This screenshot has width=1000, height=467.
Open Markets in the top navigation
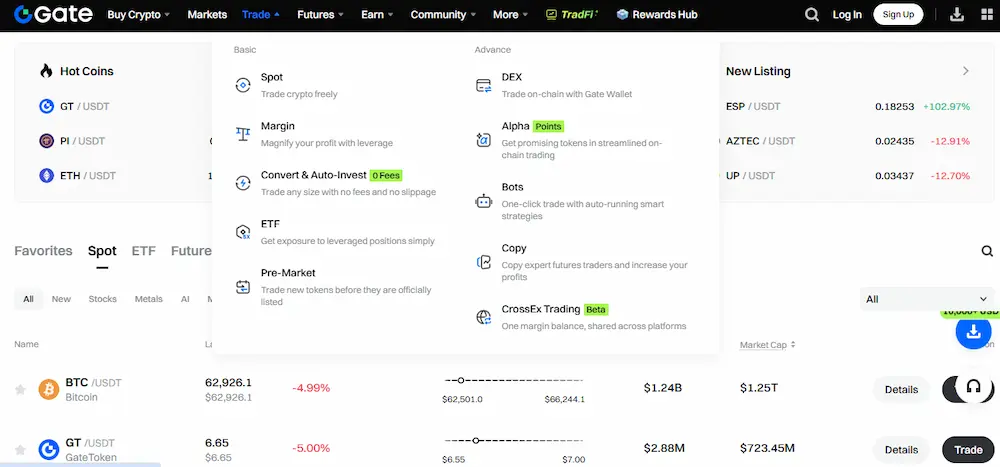[207, 15]
